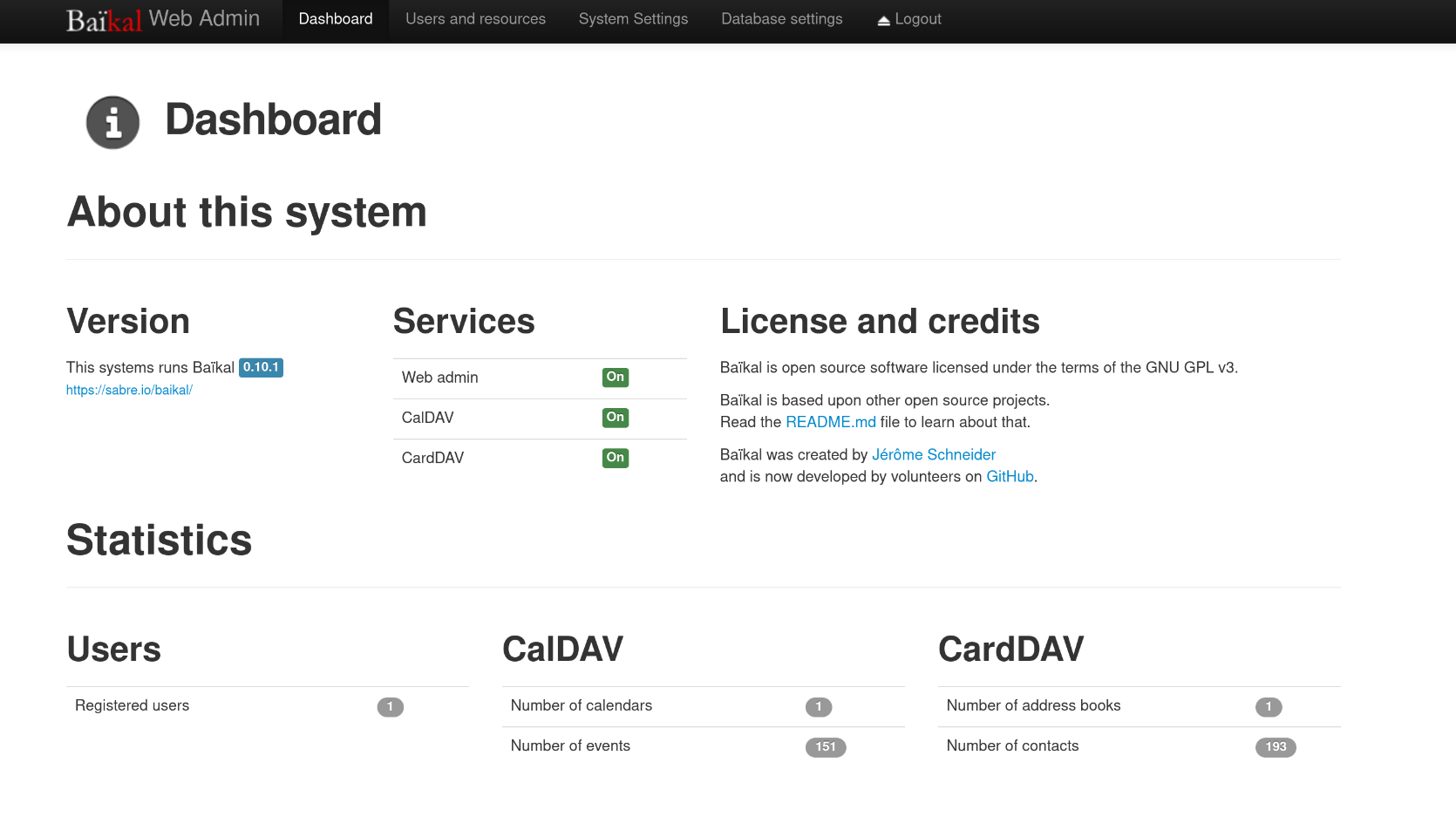Click the Dashboard info icon
This screenshot has width=1456, height=837.
112,122
